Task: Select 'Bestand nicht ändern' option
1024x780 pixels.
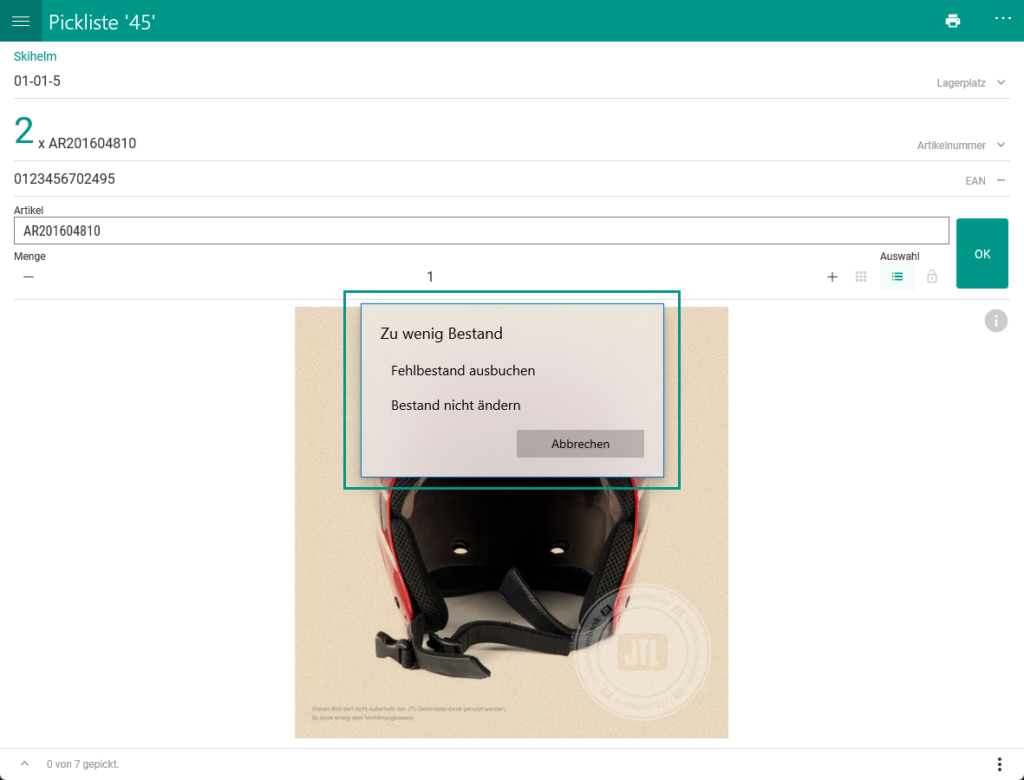Action: pyautogui.click(x=455, y=405)
